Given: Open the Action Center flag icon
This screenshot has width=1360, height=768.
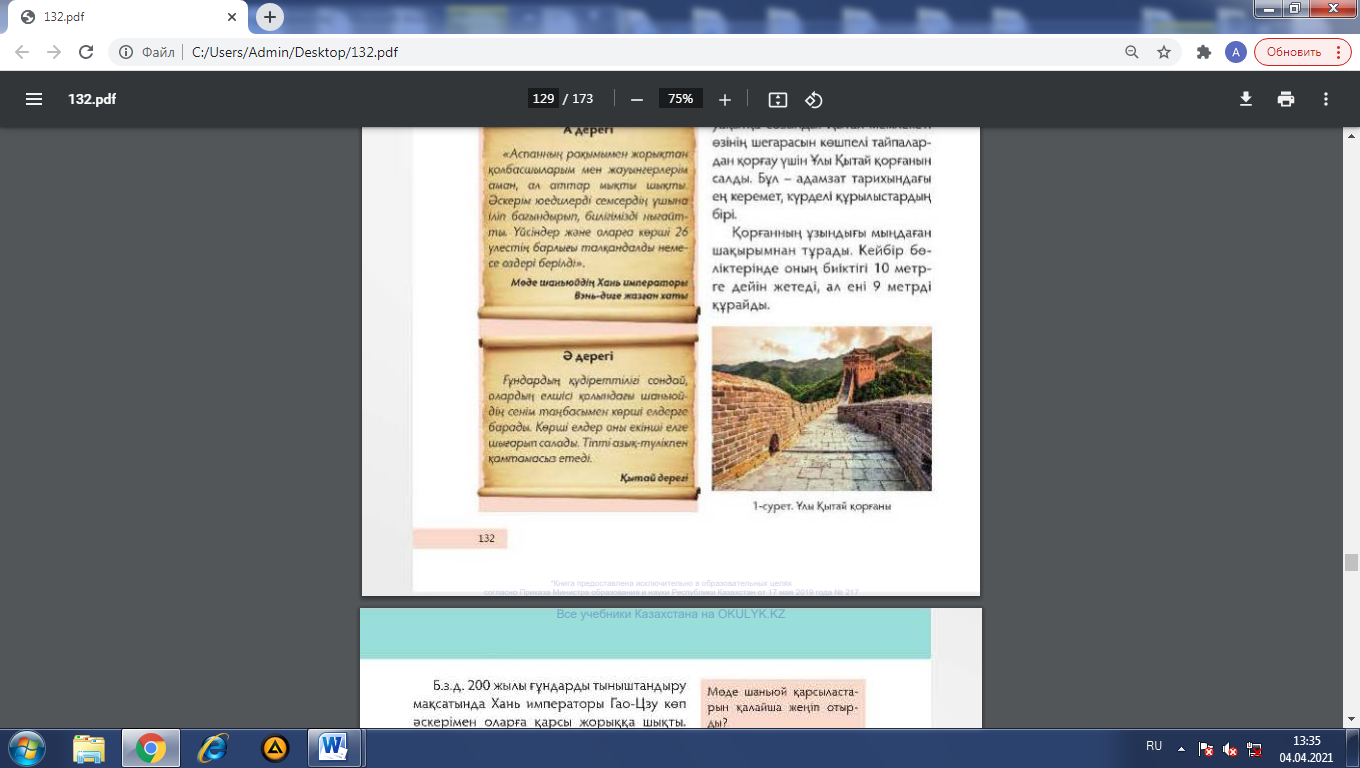Looking at the screenshot, I should pos(1206,748).
